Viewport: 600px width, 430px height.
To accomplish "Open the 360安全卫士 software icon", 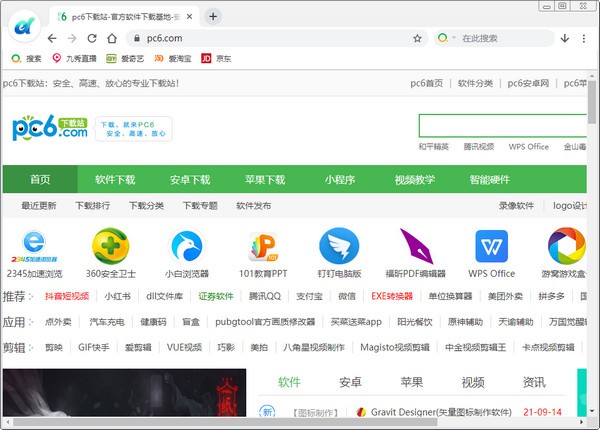I will tap(111, 246).
